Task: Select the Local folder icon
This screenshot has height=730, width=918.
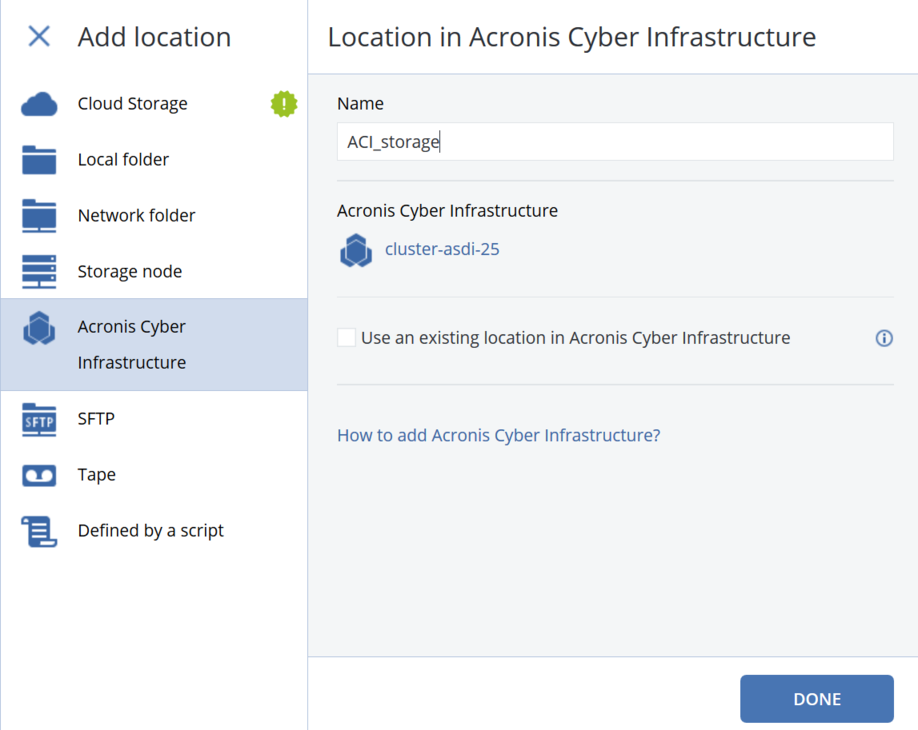Action: (39, 160)
